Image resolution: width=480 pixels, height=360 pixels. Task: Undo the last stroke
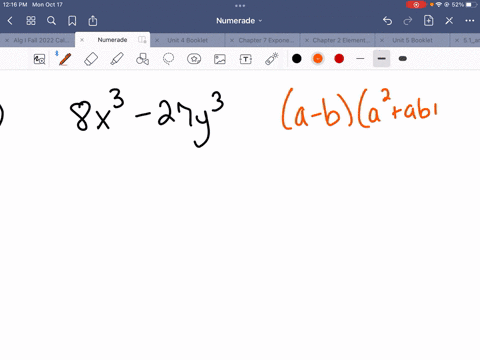coord(387,21)
